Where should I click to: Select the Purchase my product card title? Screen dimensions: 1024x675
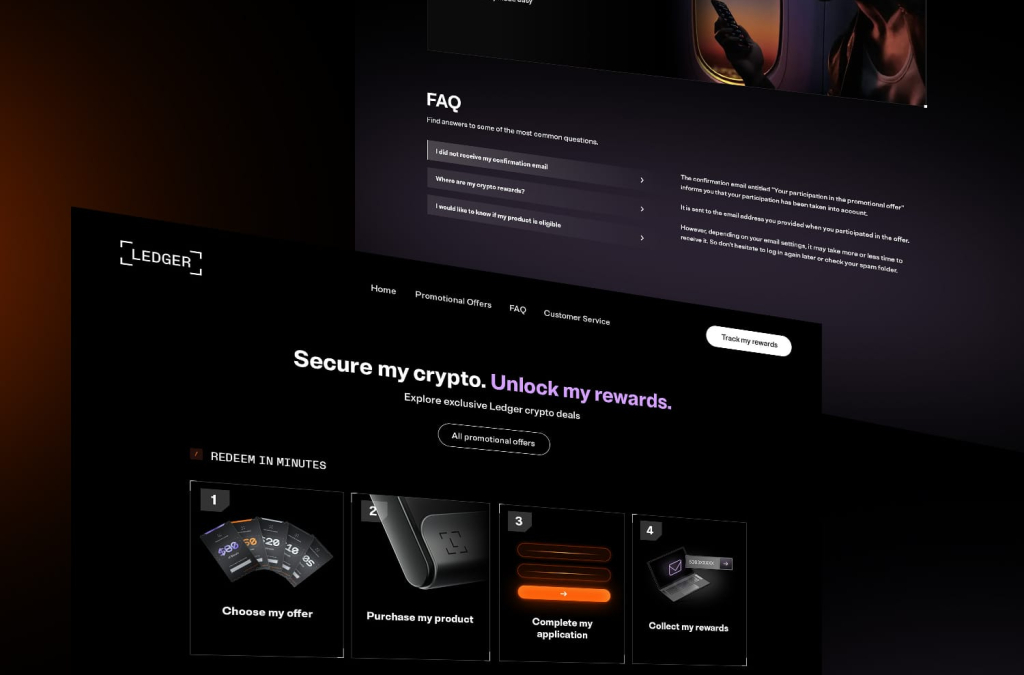(x=420, y=618)
